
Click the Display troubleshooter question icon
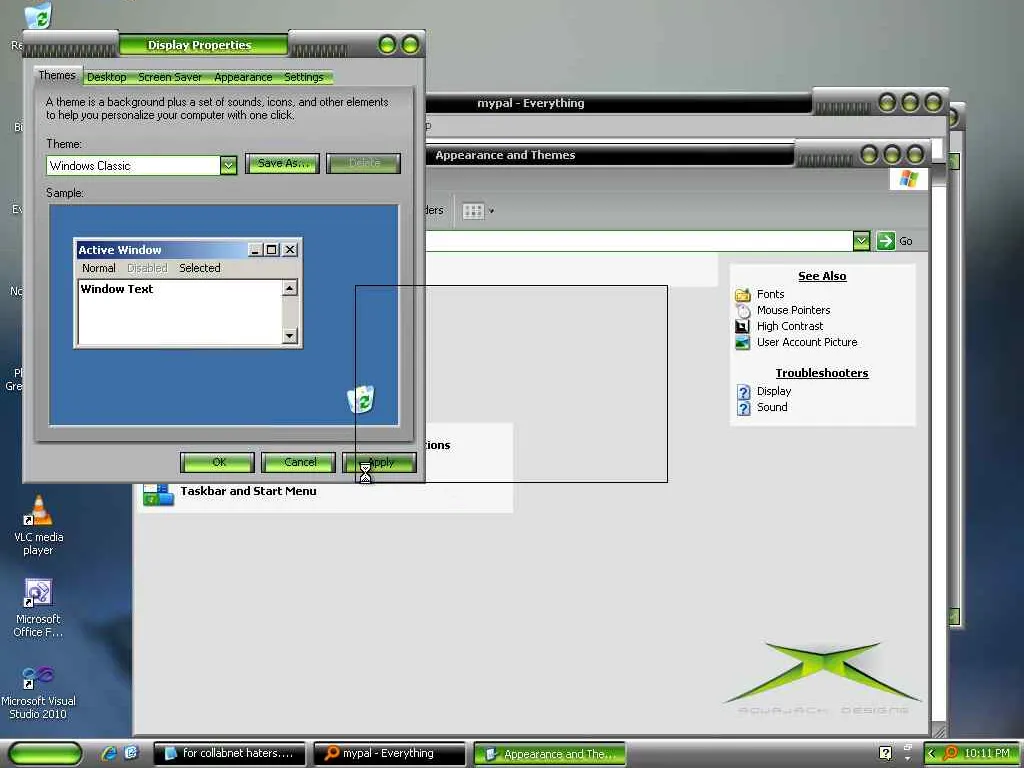743,392
